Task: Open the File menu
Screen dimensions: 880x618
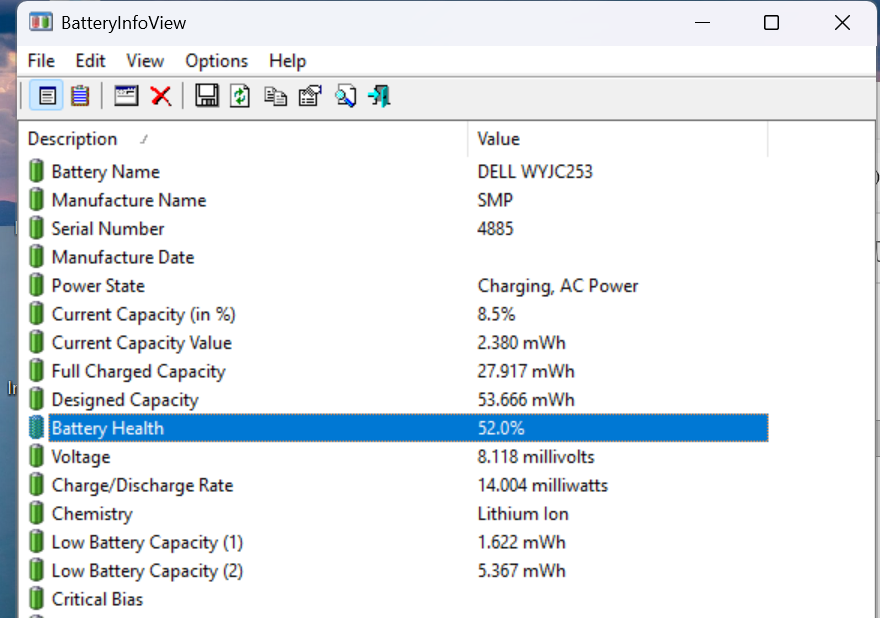Action: coord(41,61)
